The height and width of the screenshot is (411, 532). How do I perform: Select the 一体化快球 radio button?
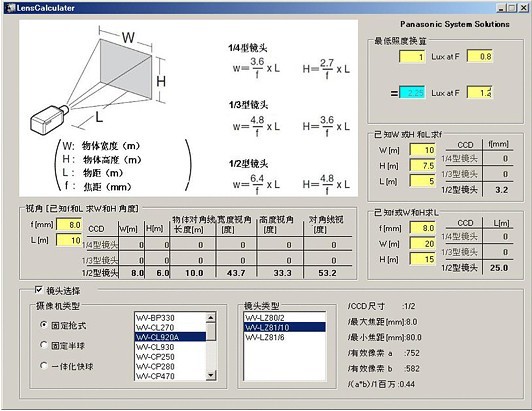pos(44,366)
